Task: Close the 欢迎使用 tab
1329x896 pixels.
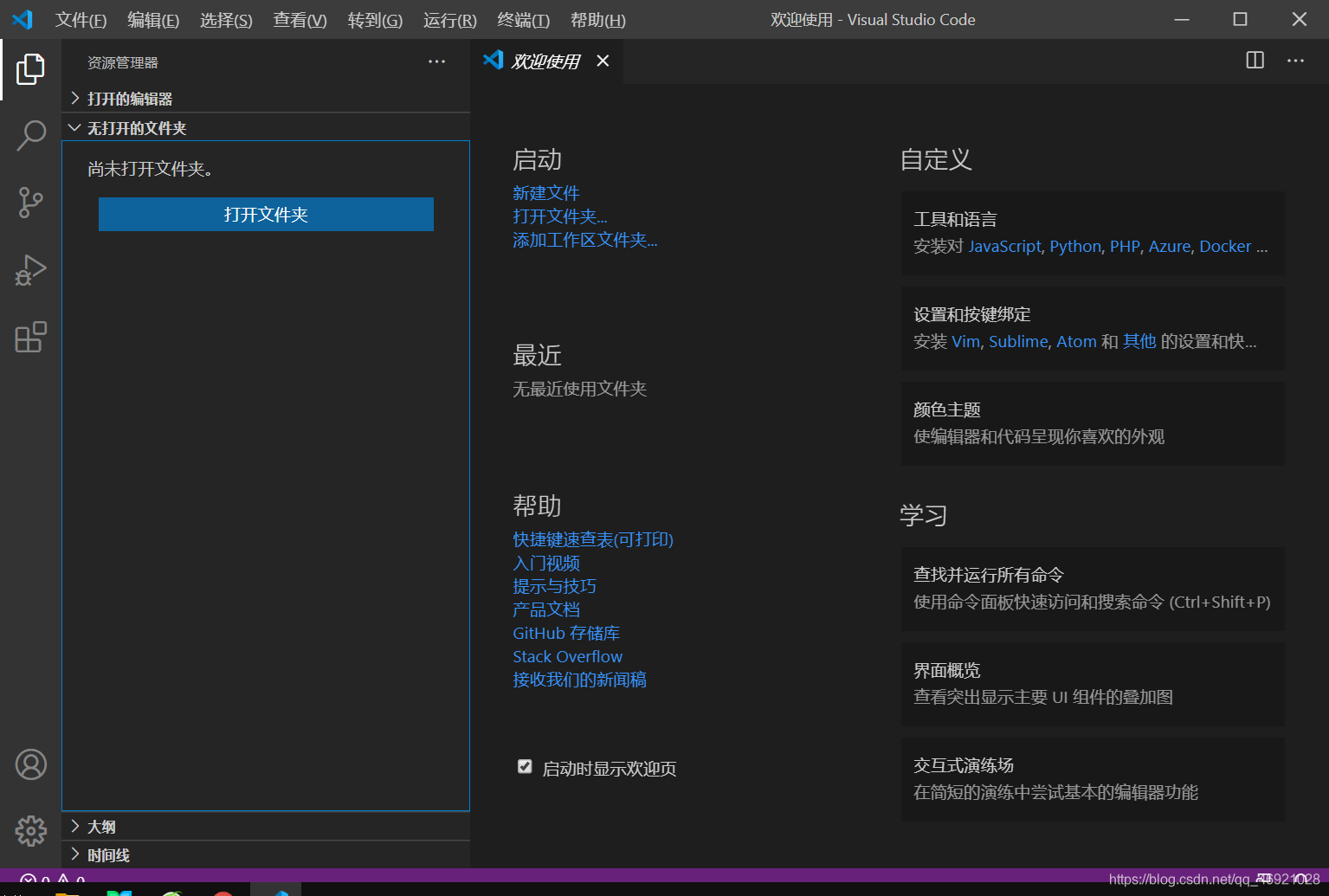Action: [603, 61]
